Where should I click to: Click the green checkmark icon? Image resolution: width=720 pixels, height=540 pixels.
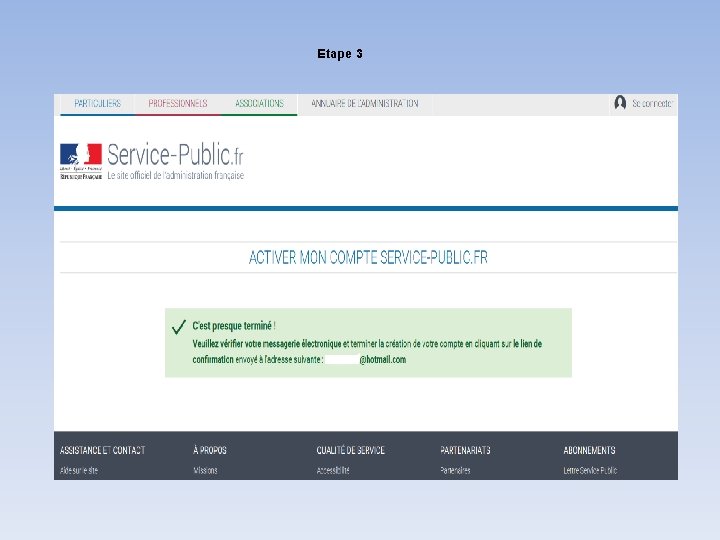tap(178, 327)
